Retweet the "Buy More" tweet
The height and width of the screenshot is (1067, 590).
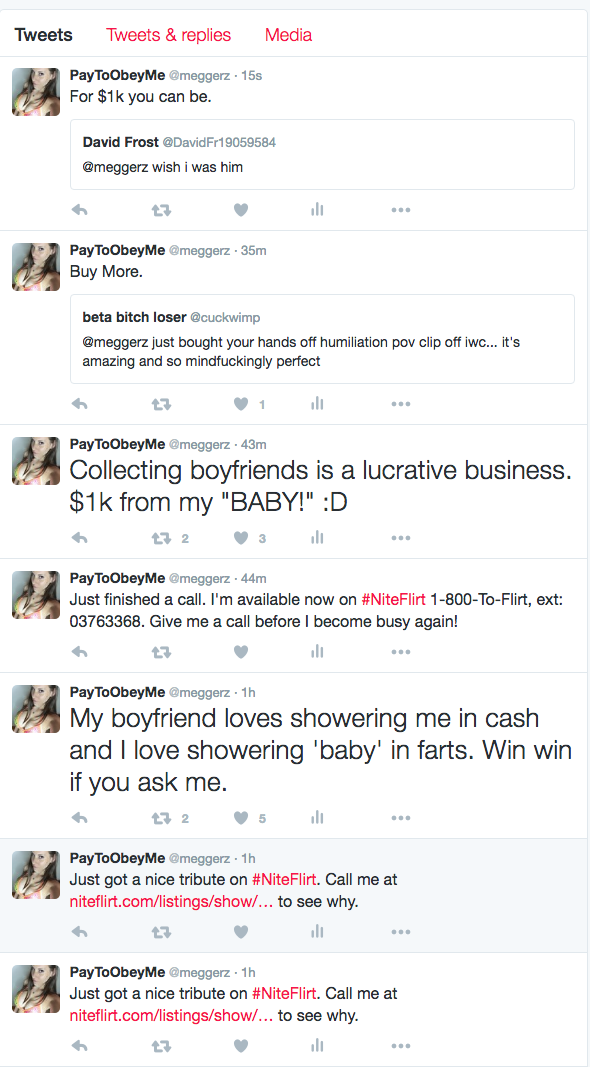point(162,405)
